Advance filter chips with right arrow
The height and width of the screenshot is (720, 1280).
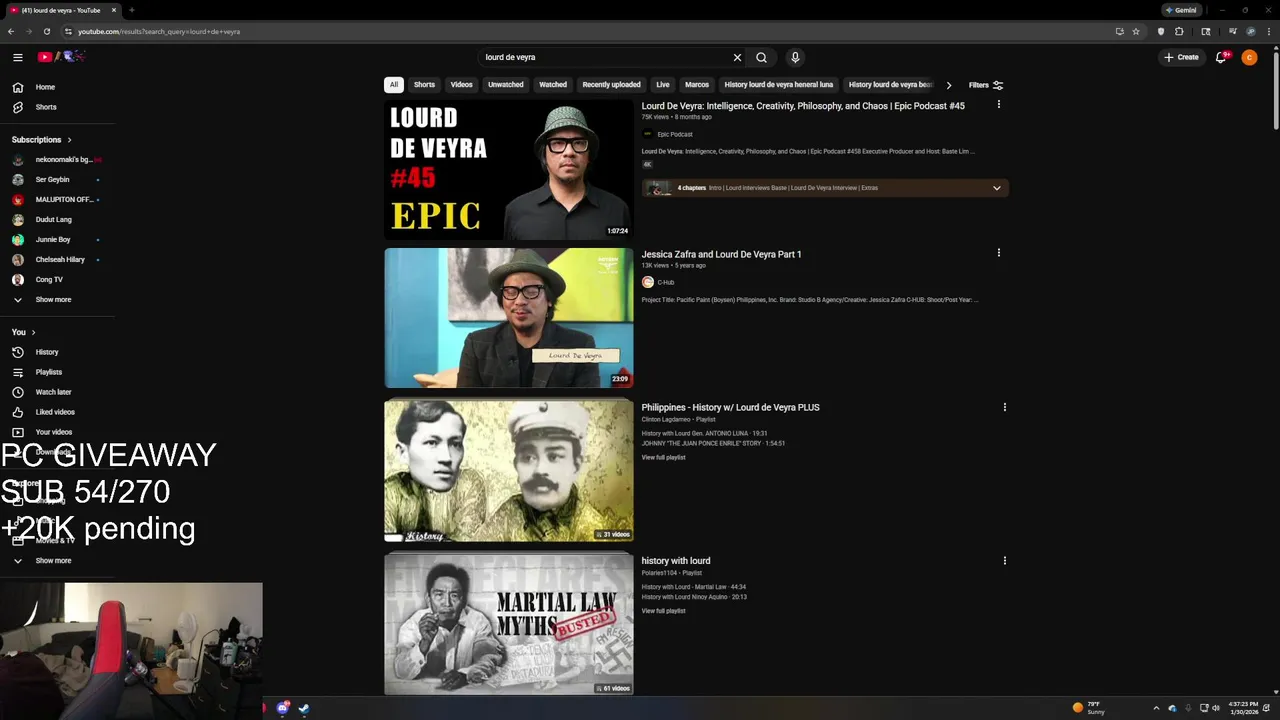click(948, 85)
